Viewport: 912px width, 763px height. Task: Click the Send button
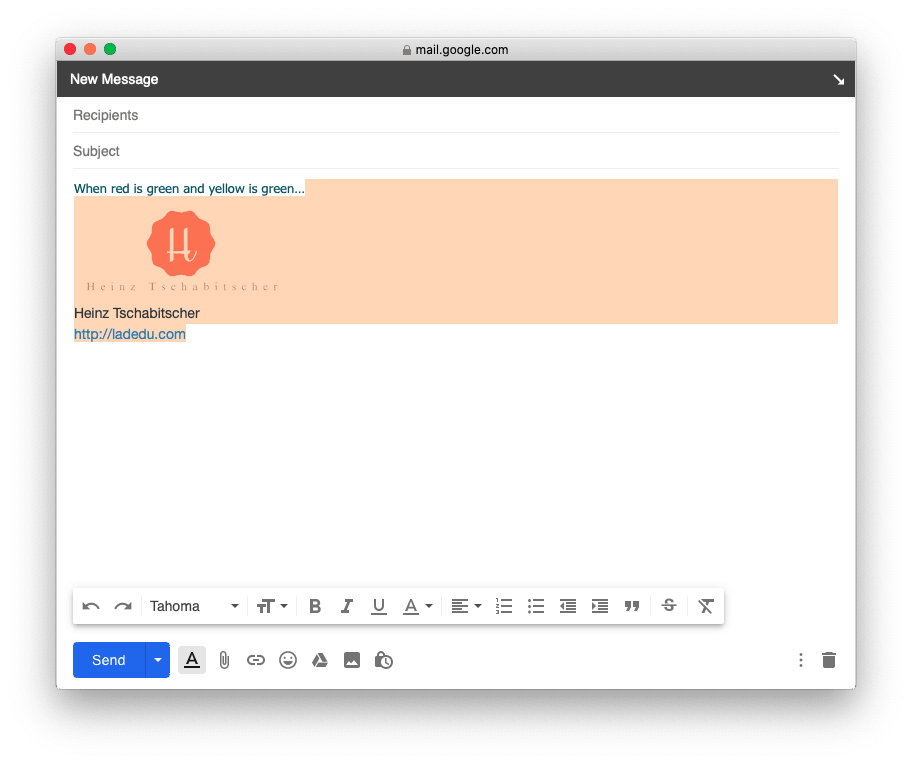point(109,660)
